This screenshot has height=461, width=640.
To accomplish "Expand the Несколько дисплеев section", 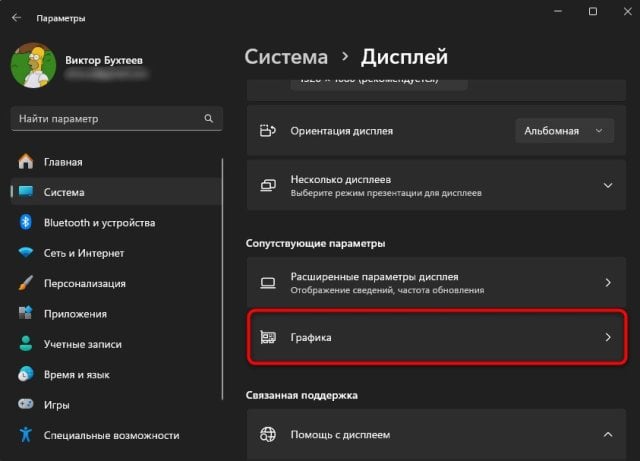I will coord(607,185).
